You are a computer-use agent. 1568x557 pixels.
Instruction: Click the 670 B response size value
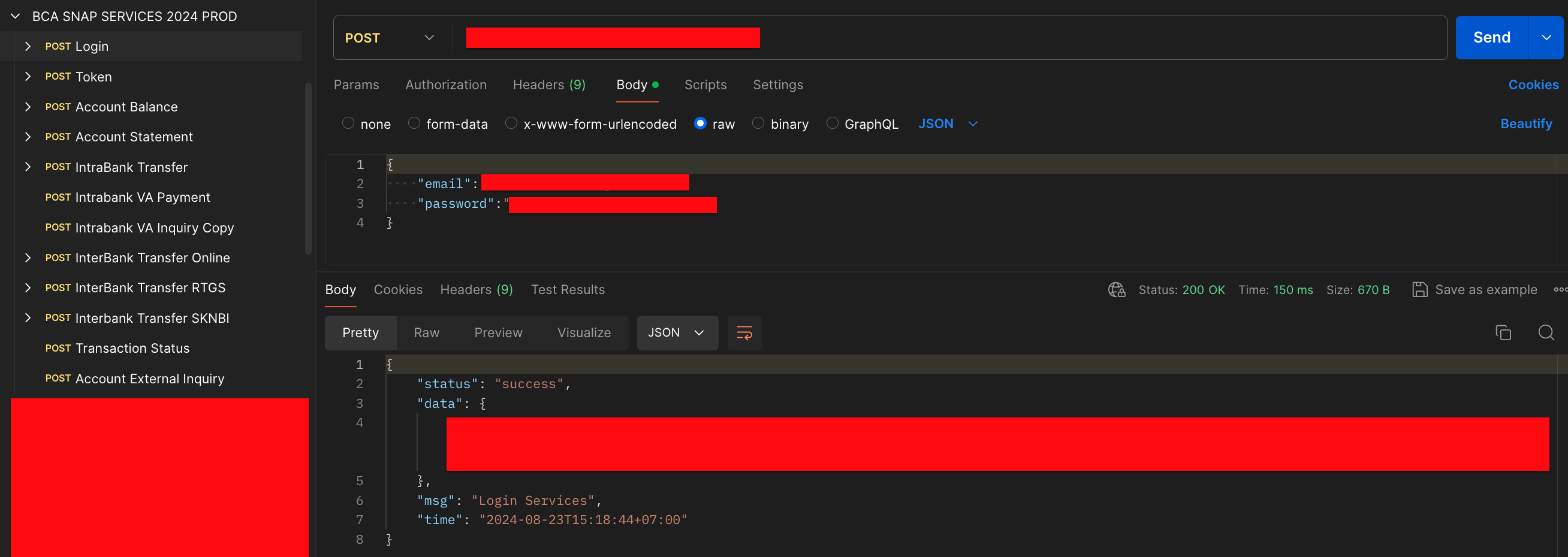1374,289
